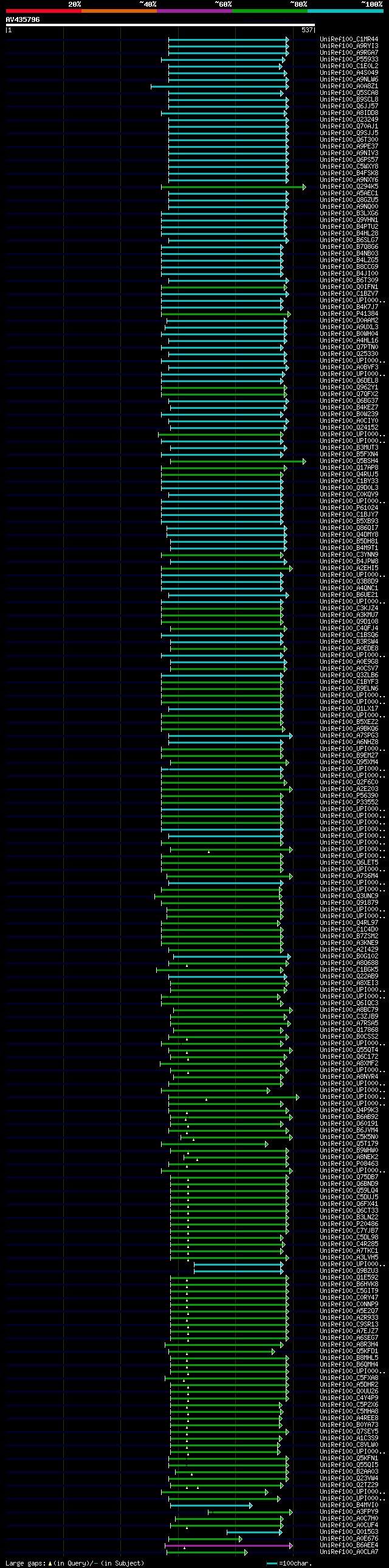Select label UniRef100_Q22AB9

coord(349,977)
